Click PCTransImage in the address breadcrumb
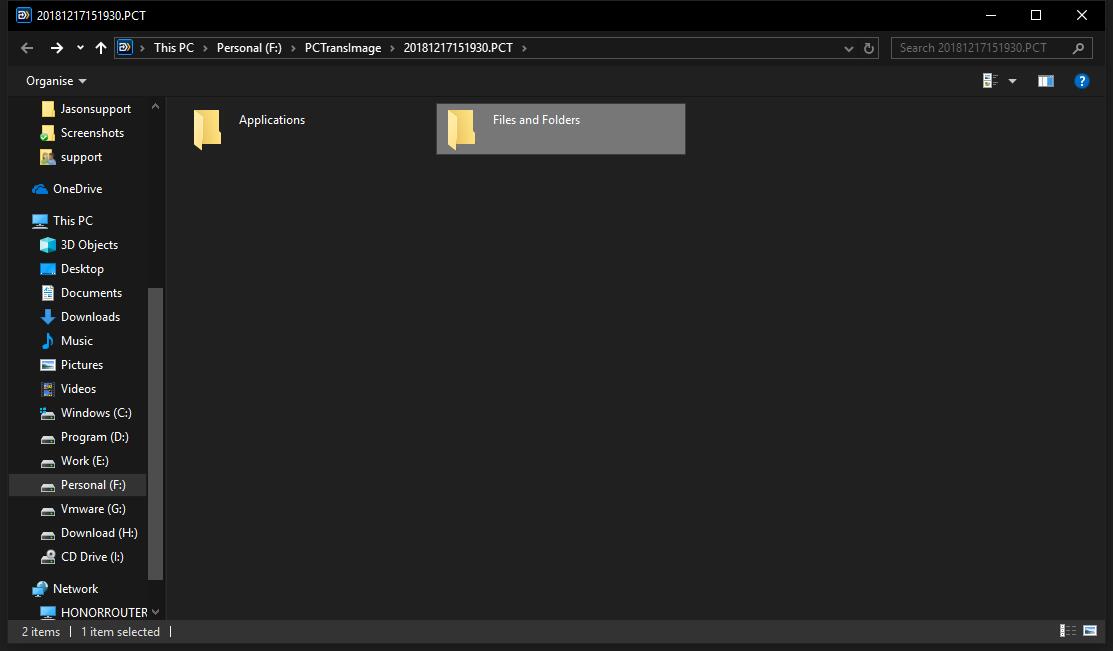 click(343, 48)
